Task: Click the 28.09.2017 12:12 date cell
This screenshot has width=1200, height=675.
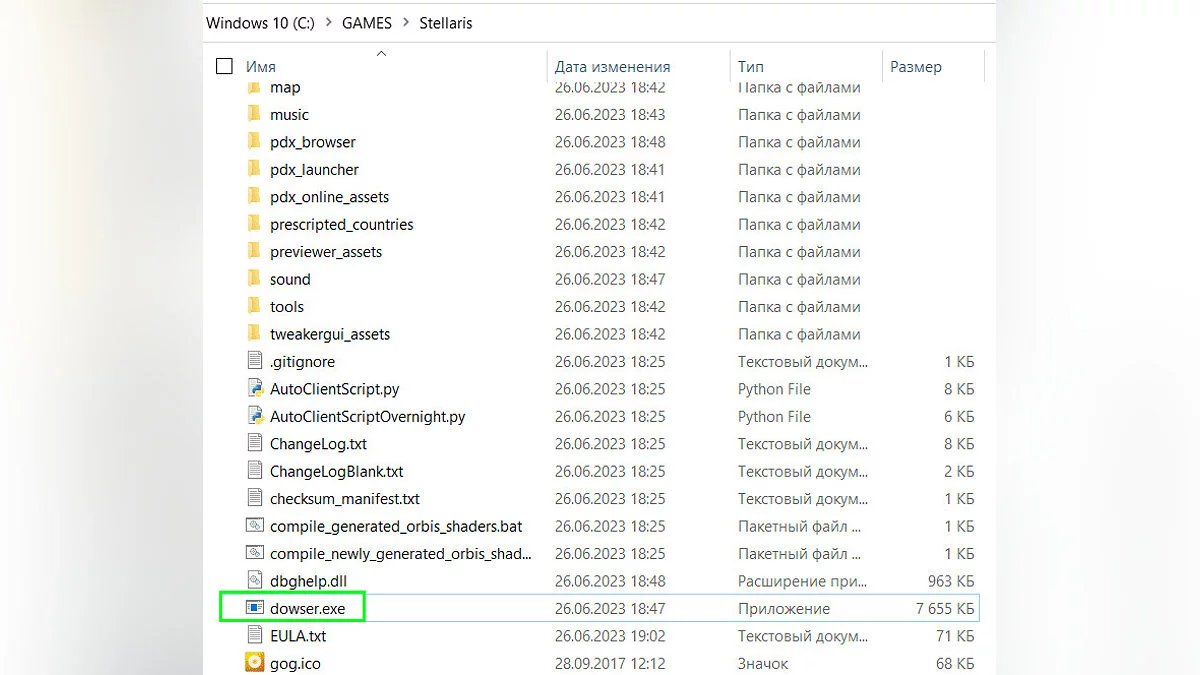Action: tap(610, 663)
